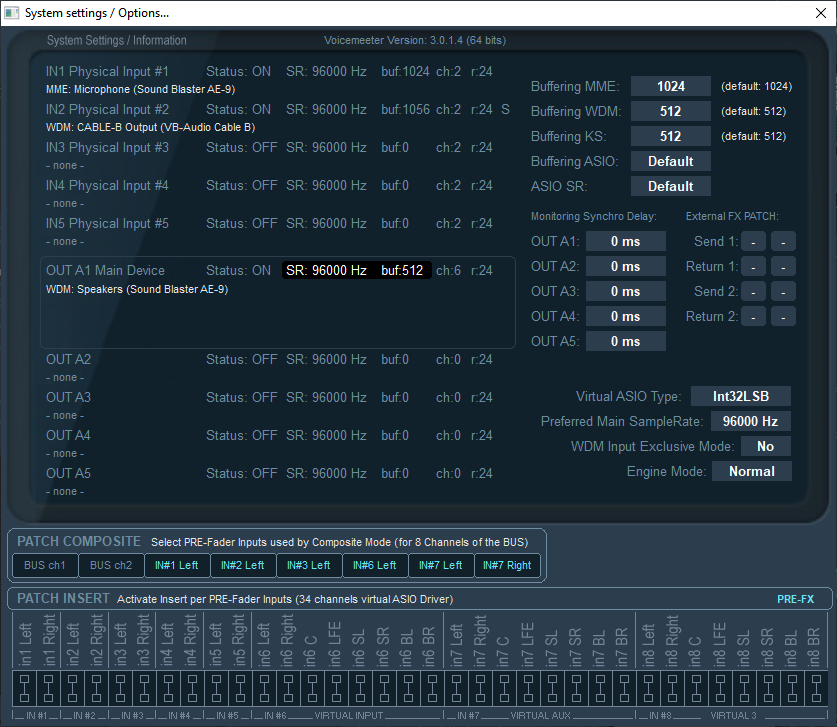Screen dimensions: 837x727
Task: Enable the in6 LFE insert switch
Action: (337, 689)
